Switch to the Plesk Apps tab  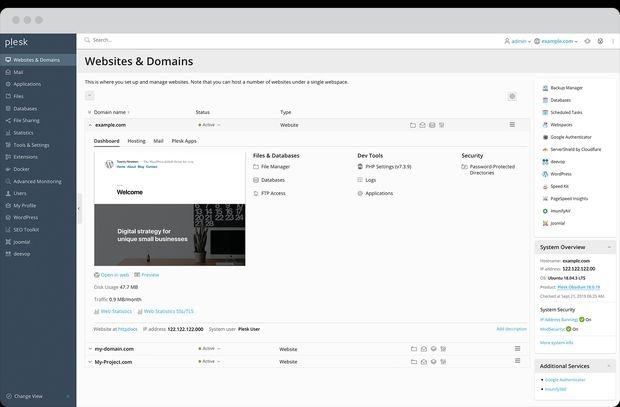184,141
